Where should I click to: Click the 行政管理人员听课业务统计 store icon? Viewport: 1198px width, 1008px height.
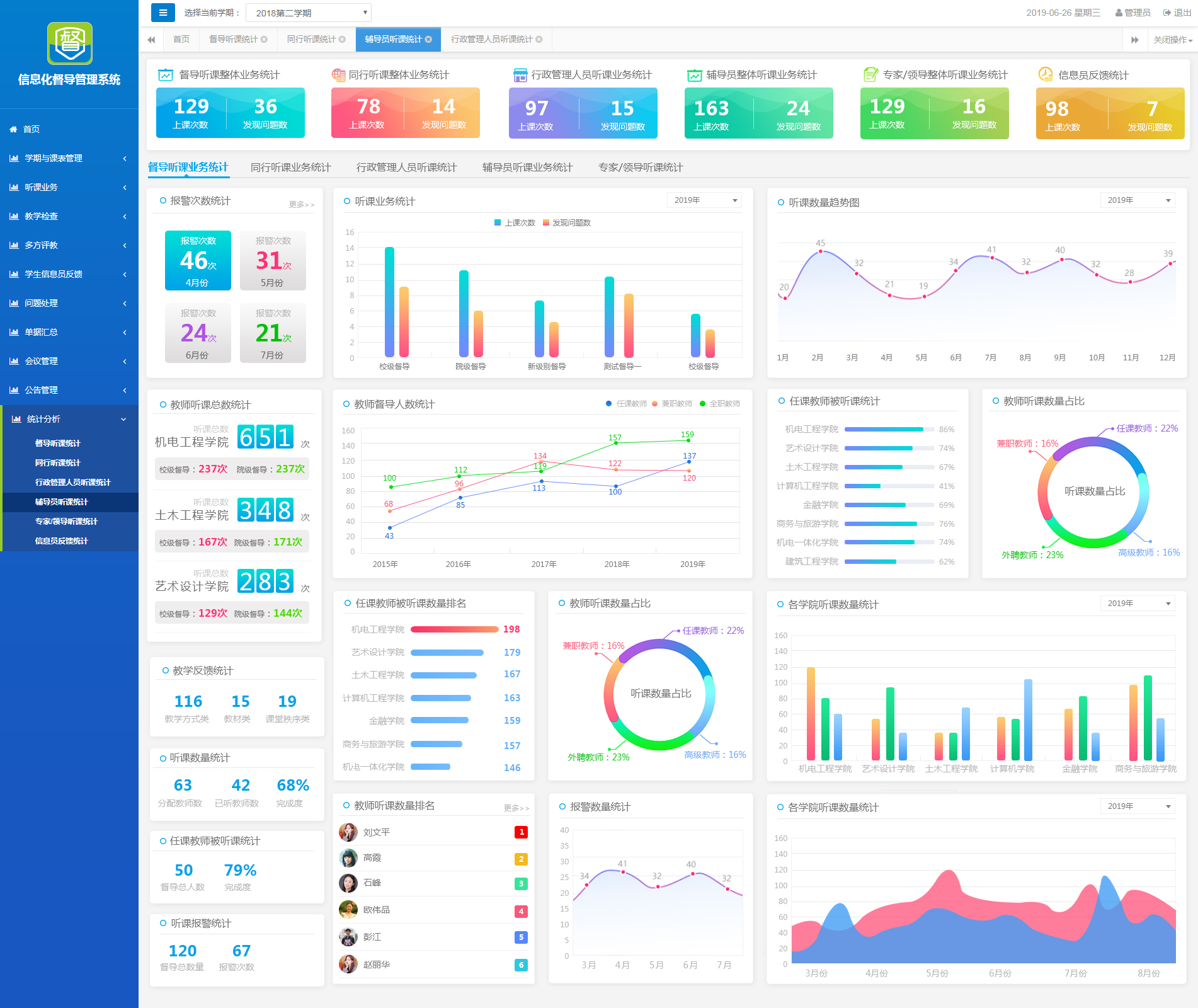(x=520, y=75)
